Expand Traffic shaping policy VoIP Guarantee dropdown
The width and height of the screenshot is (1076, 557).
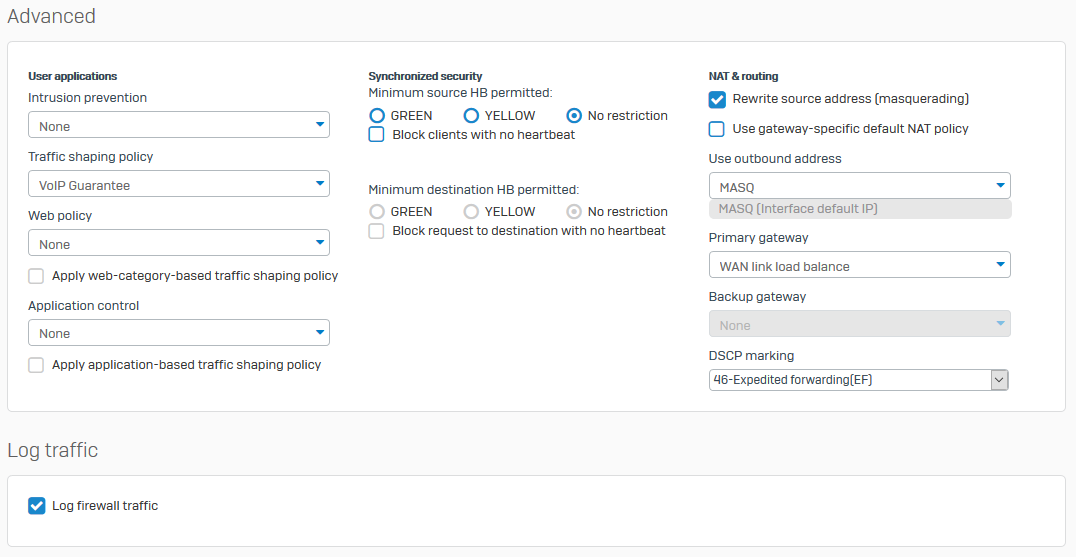178,184
